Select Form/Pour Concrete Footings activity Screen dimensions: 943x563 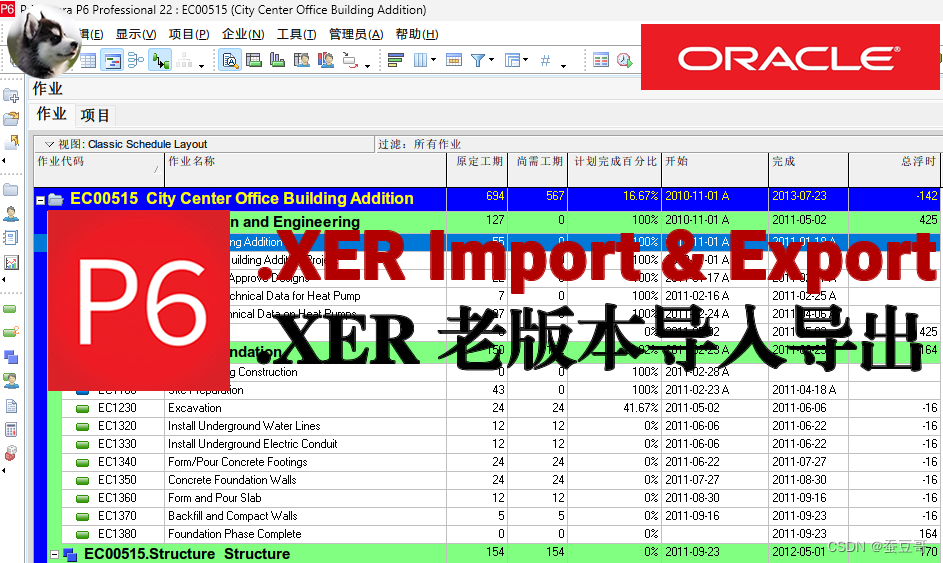238,462
